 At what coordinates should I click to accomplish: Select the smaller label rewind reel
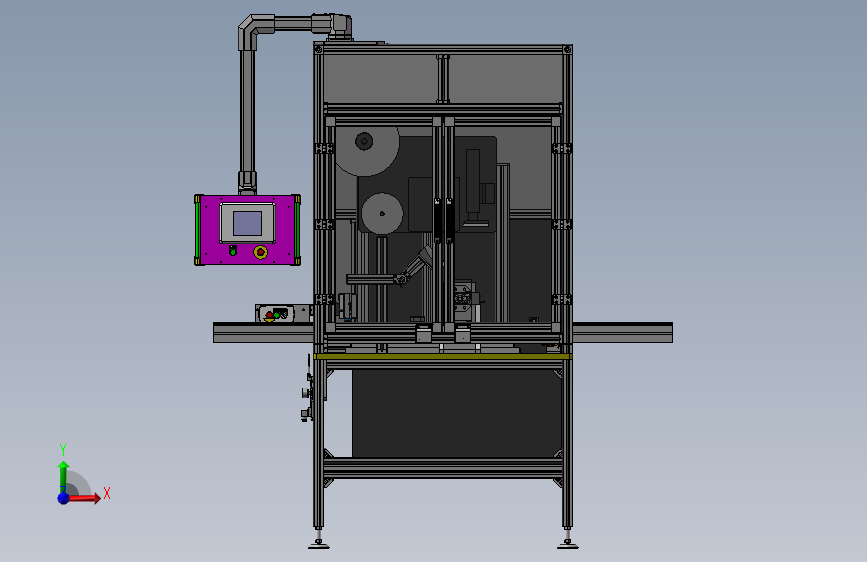382,213
